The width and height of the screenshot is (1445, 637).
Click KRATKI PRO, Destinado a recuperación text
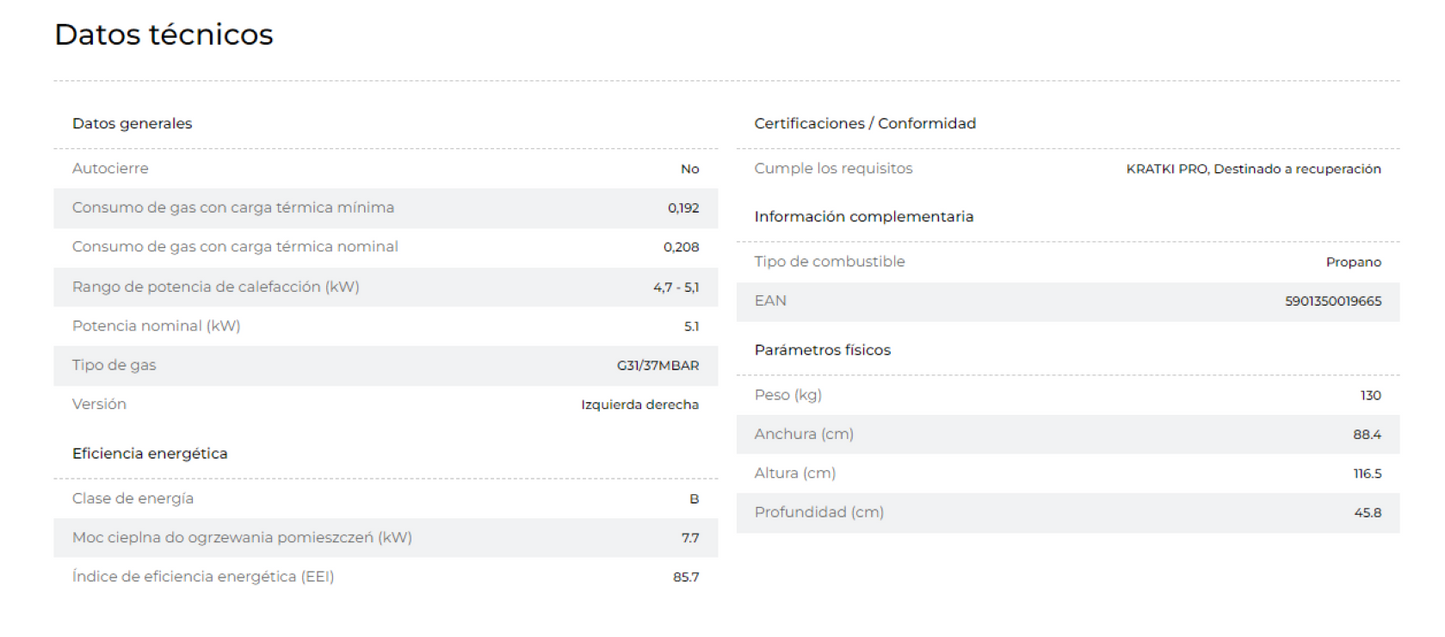click(x=1254, y=169)
